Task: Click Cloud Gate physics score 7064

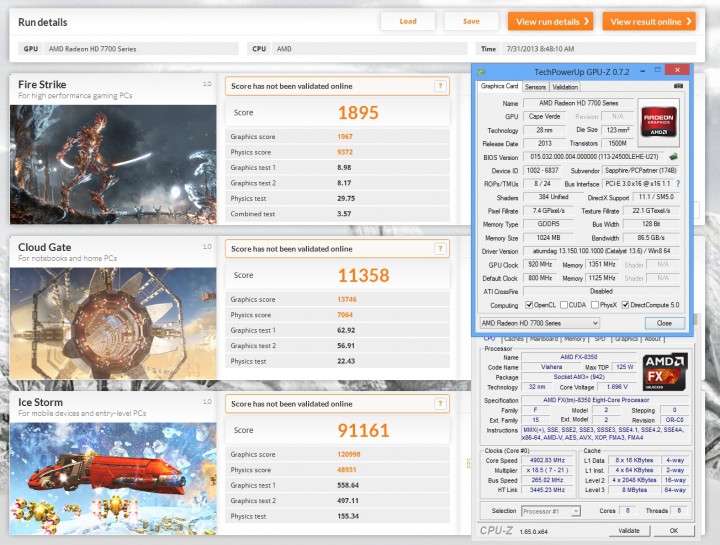Action: coord(345,315)
